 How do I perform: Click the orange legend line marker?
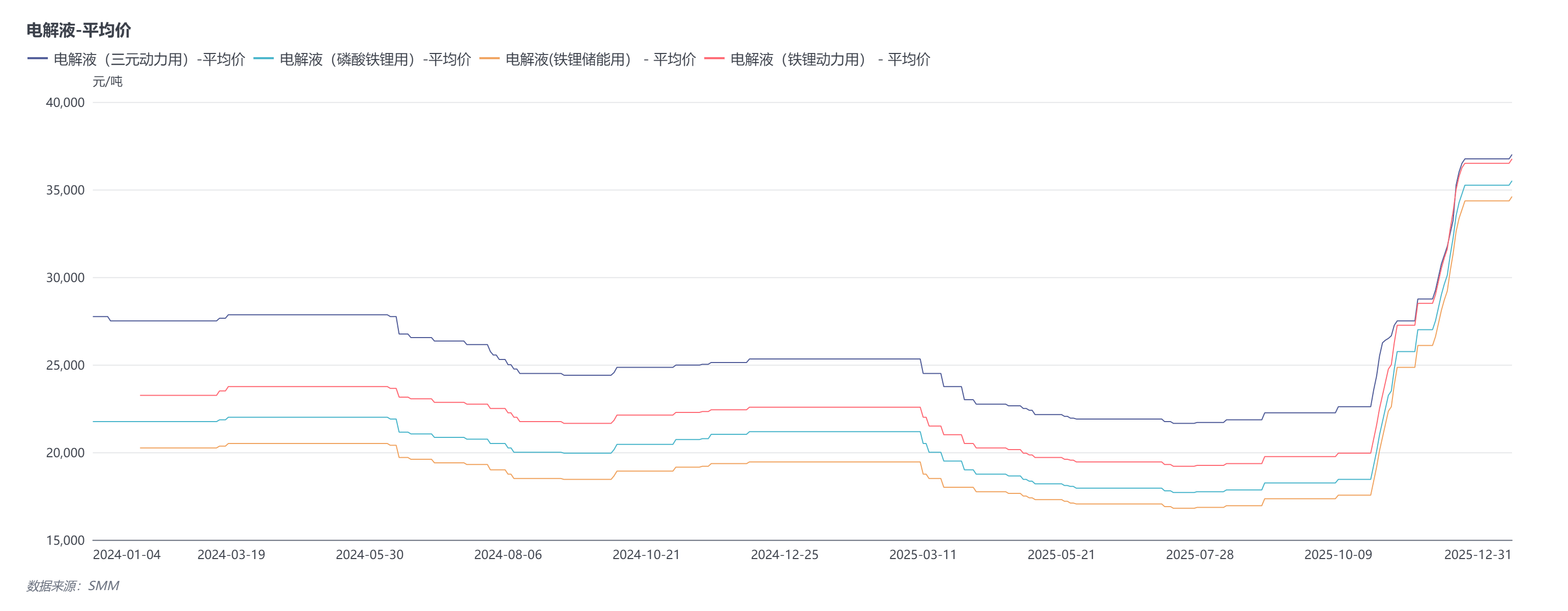click(x=489, y=59)
